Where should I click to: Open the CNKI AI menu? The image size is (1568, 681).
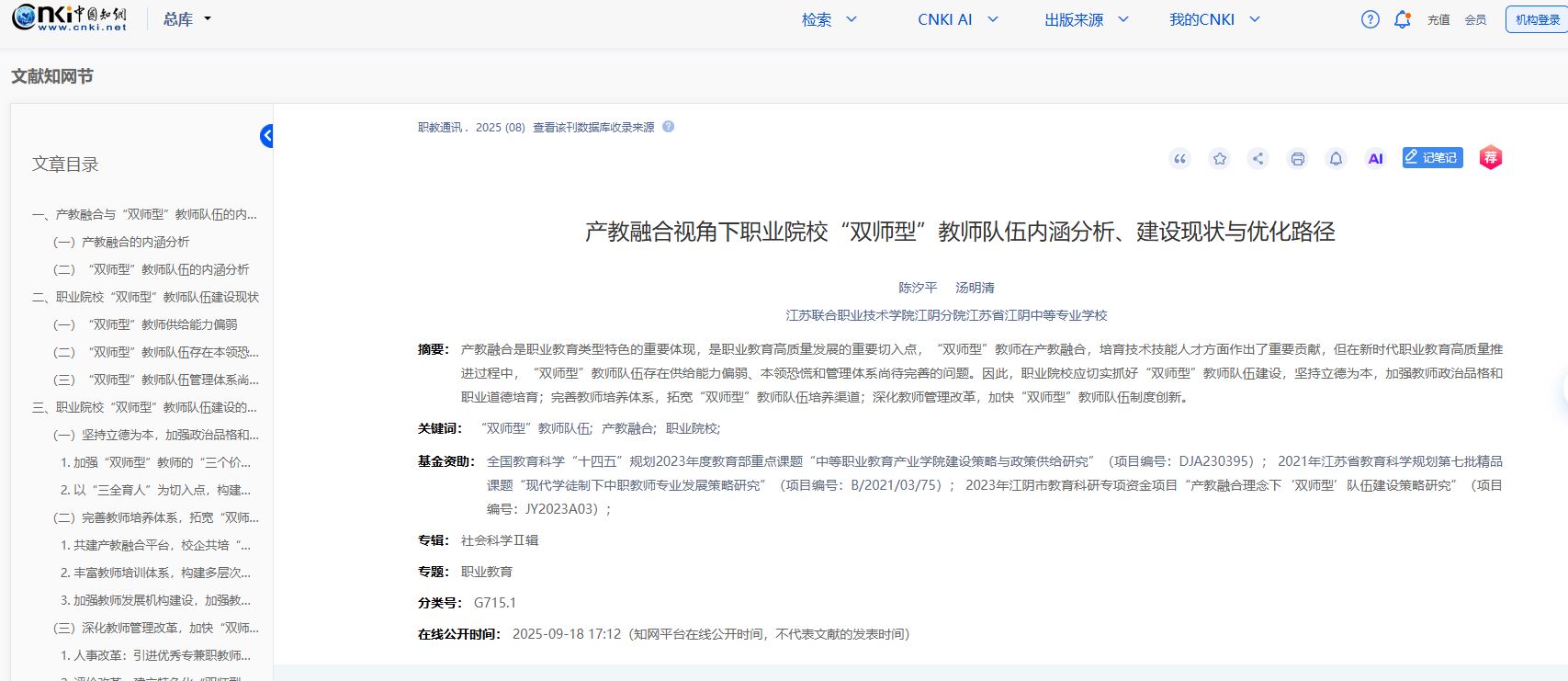coord(957,19)
